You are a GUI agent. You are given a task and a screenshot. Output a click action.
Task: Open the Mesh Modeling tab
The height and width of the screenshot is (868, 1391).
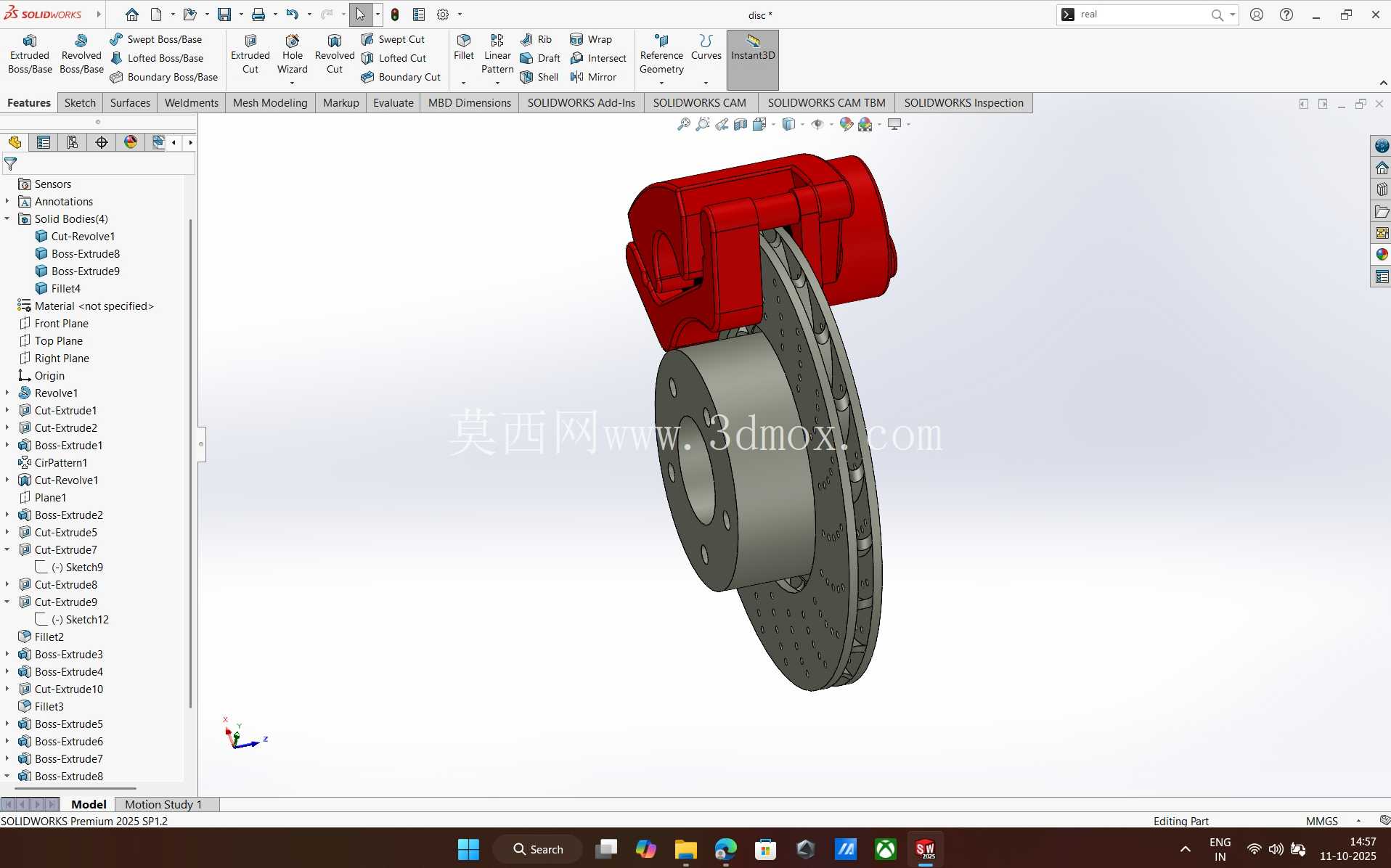click(x=270, y=103)
